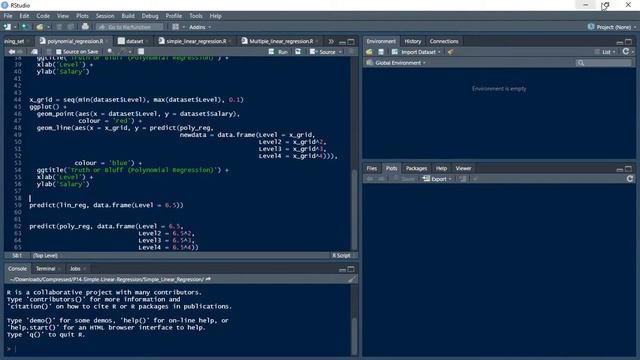Minimize the Console pane
This screenshot has width=640, height=360.
[342, 269]
